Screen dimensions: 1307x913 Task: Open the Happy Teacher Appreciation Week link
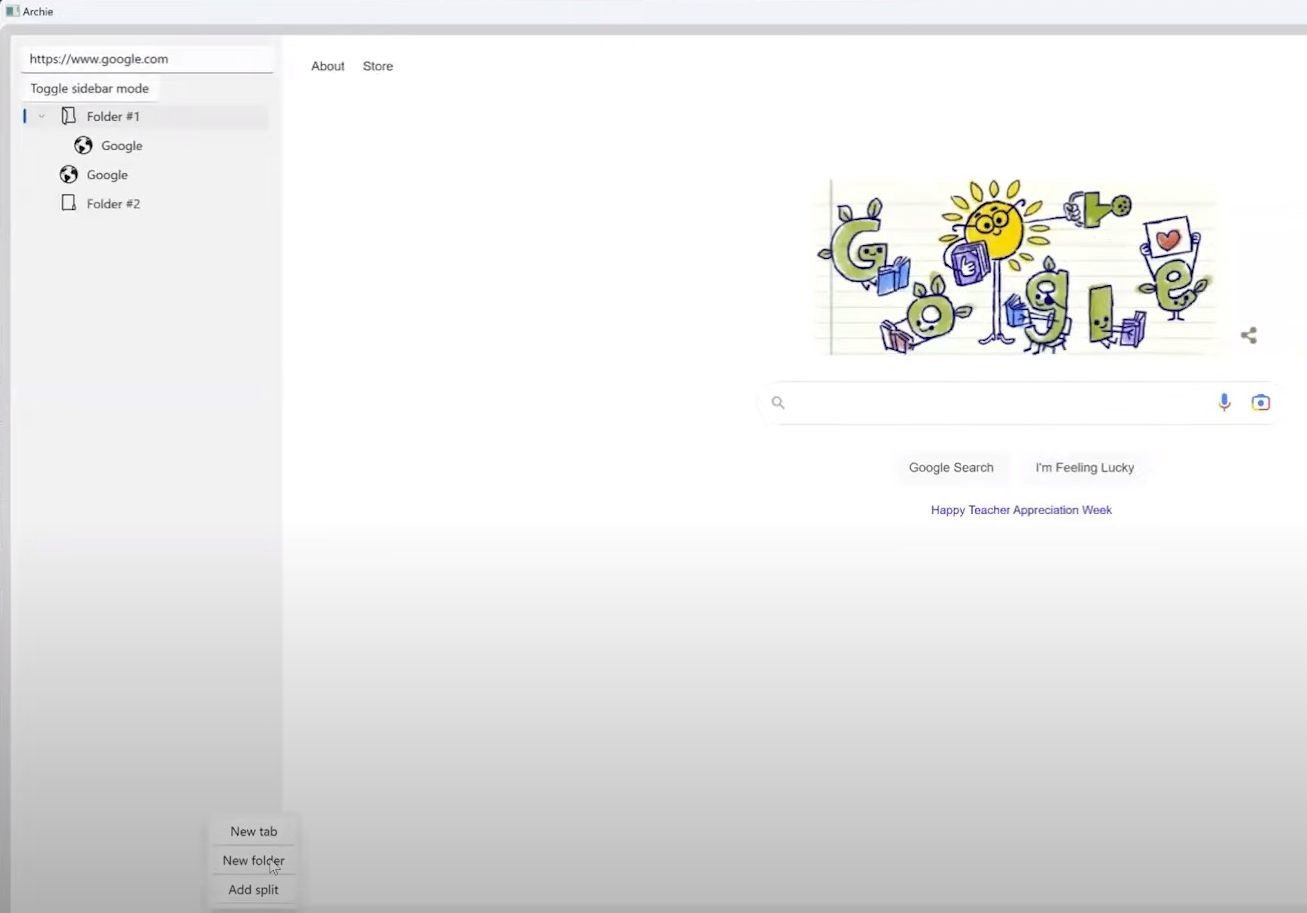(1021, 510)
